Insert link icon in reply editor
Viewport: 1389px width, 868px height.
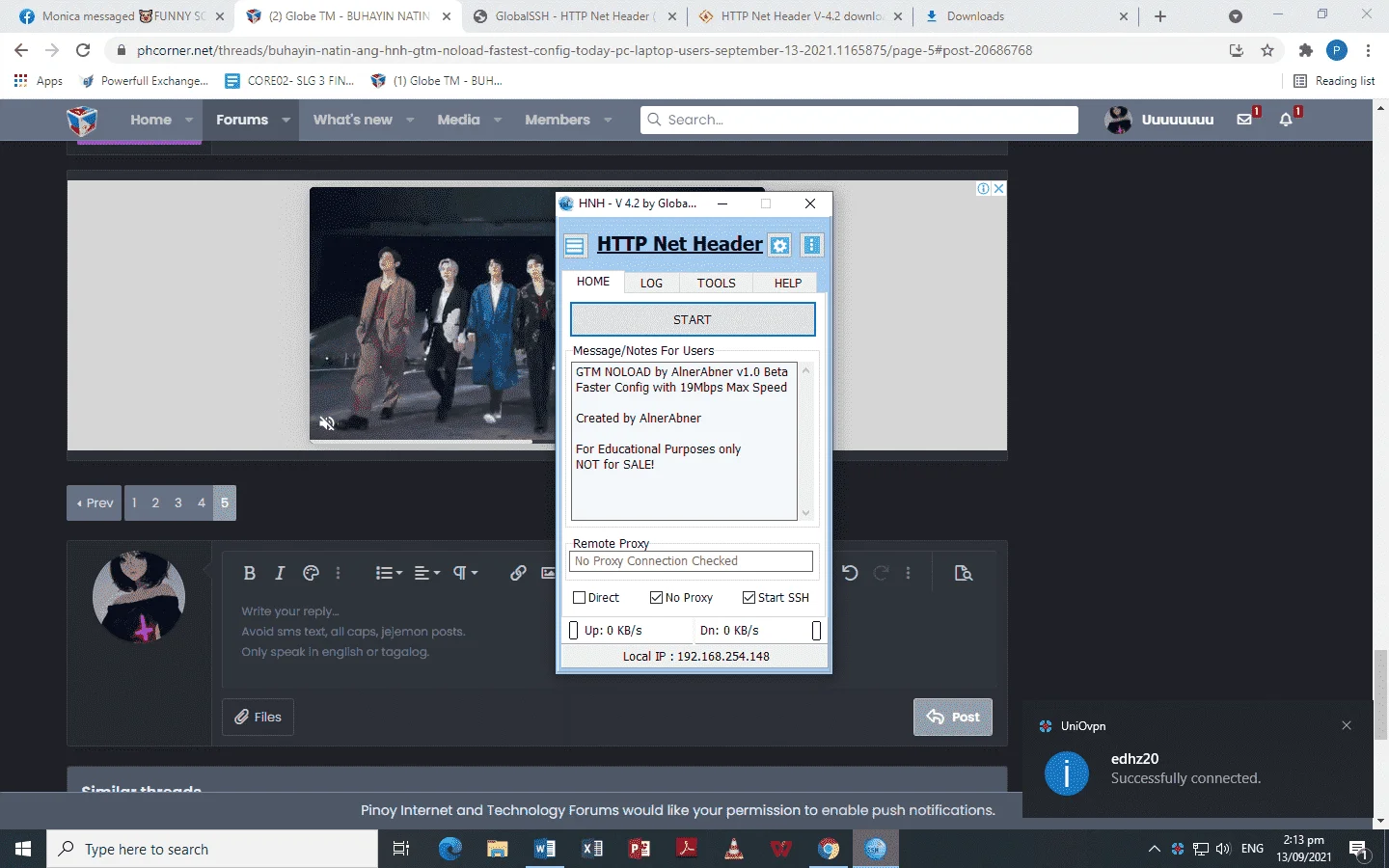click(x=518, y=573)
